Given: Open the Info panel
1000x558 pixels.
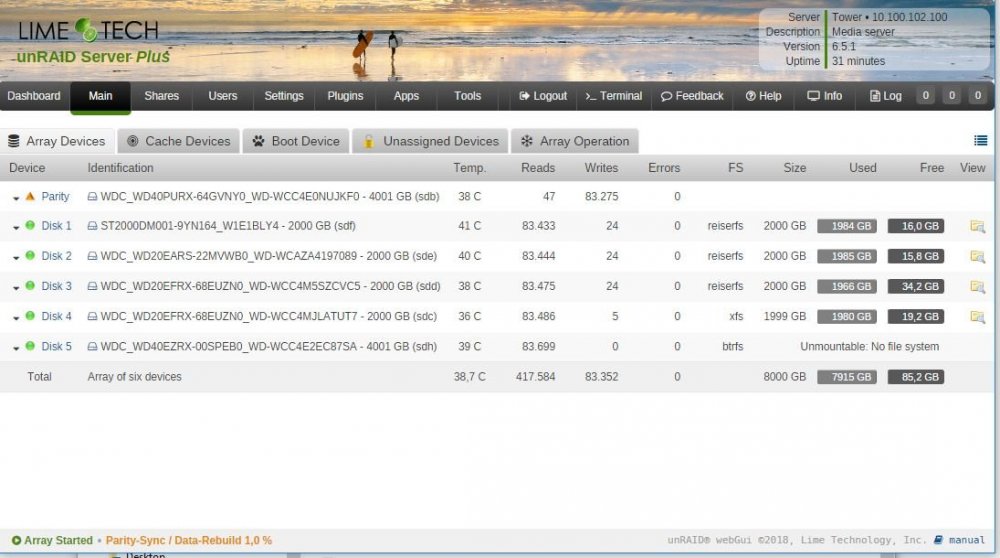Looking at the screenshot, I should pos(825,96).
